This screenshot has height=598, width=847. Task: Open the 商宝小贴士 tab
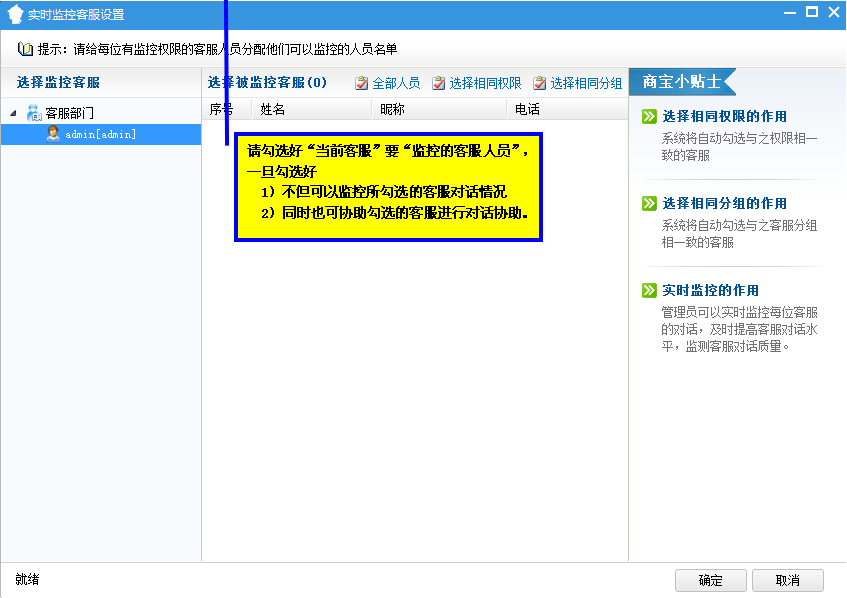point(681,82)
